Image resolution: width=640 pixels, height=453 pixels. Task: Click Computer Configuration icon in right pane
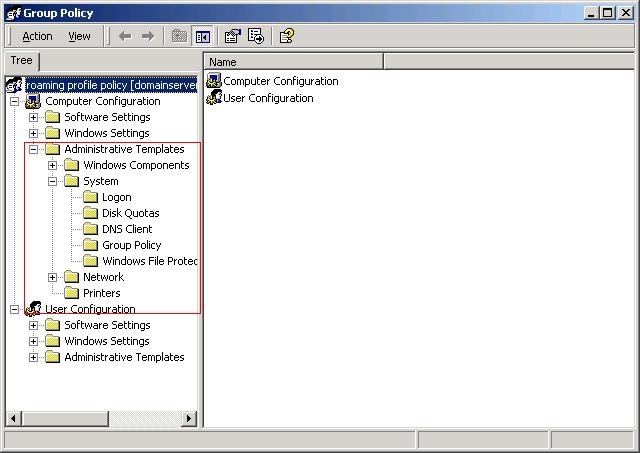click(214, 80)
